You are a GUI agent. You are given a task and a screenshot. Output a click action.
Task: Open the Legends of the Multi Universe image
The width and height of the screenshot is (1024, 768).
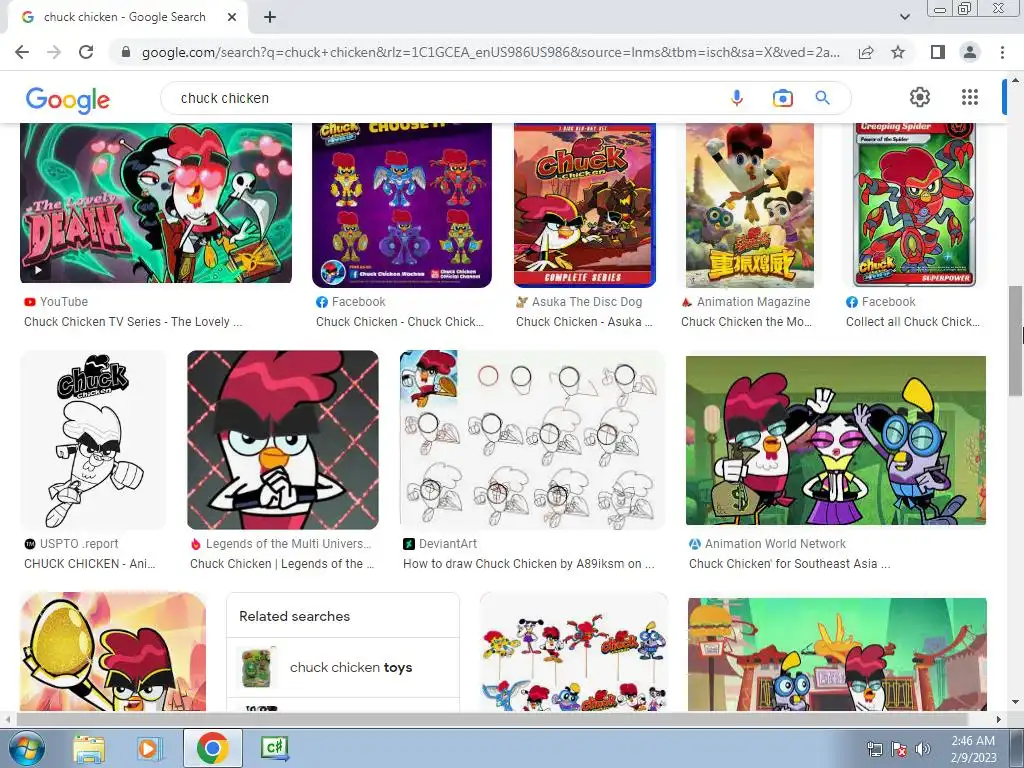pos(283,440)
